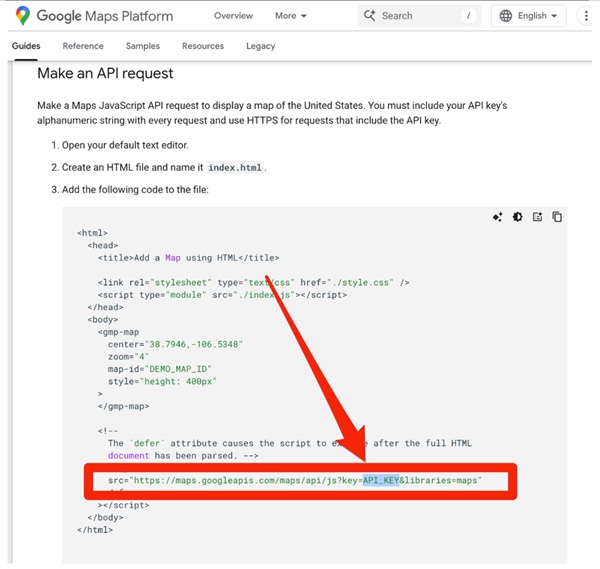Click the highlighted API_KEY placeholder text
This screenshot has width=600, height=569.
(381, 480)
